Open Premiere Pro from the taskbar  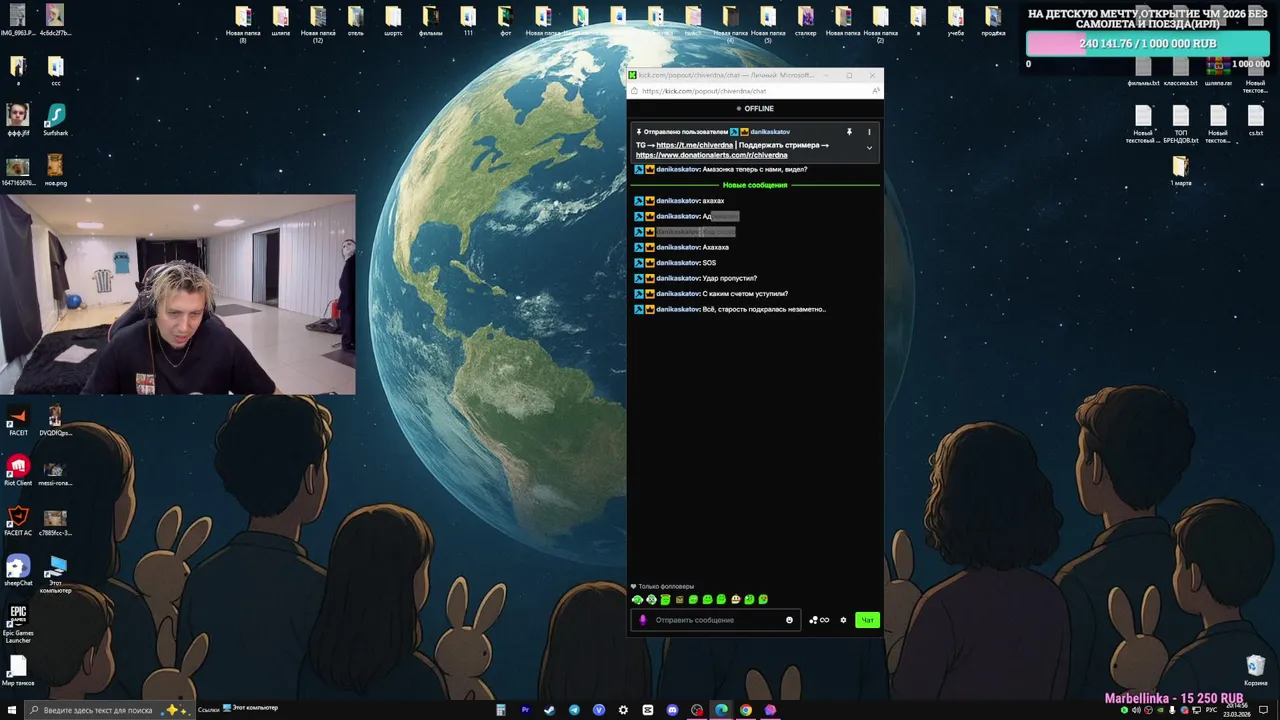tap(525, 710)
